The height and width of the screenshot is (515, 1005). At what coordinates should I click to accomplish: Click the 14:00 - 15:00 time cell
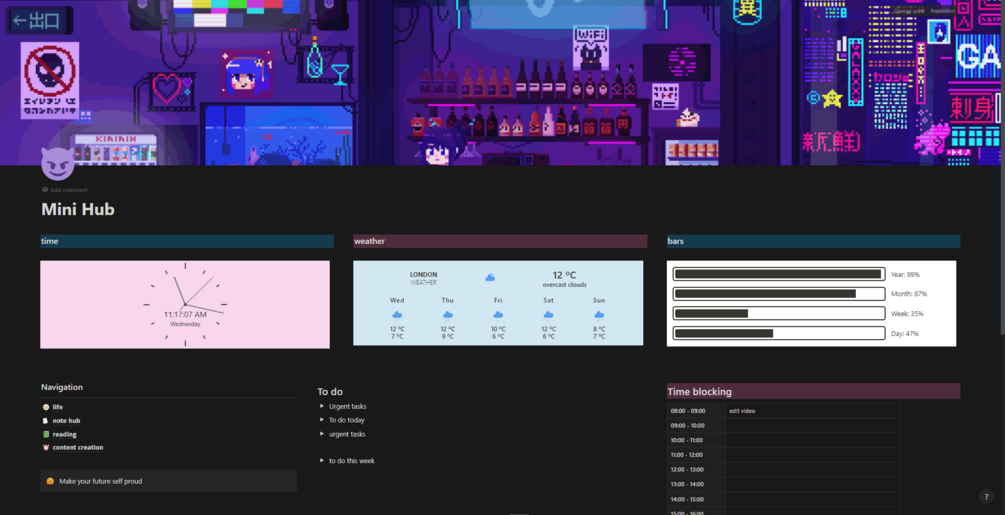tap(696, 499)
